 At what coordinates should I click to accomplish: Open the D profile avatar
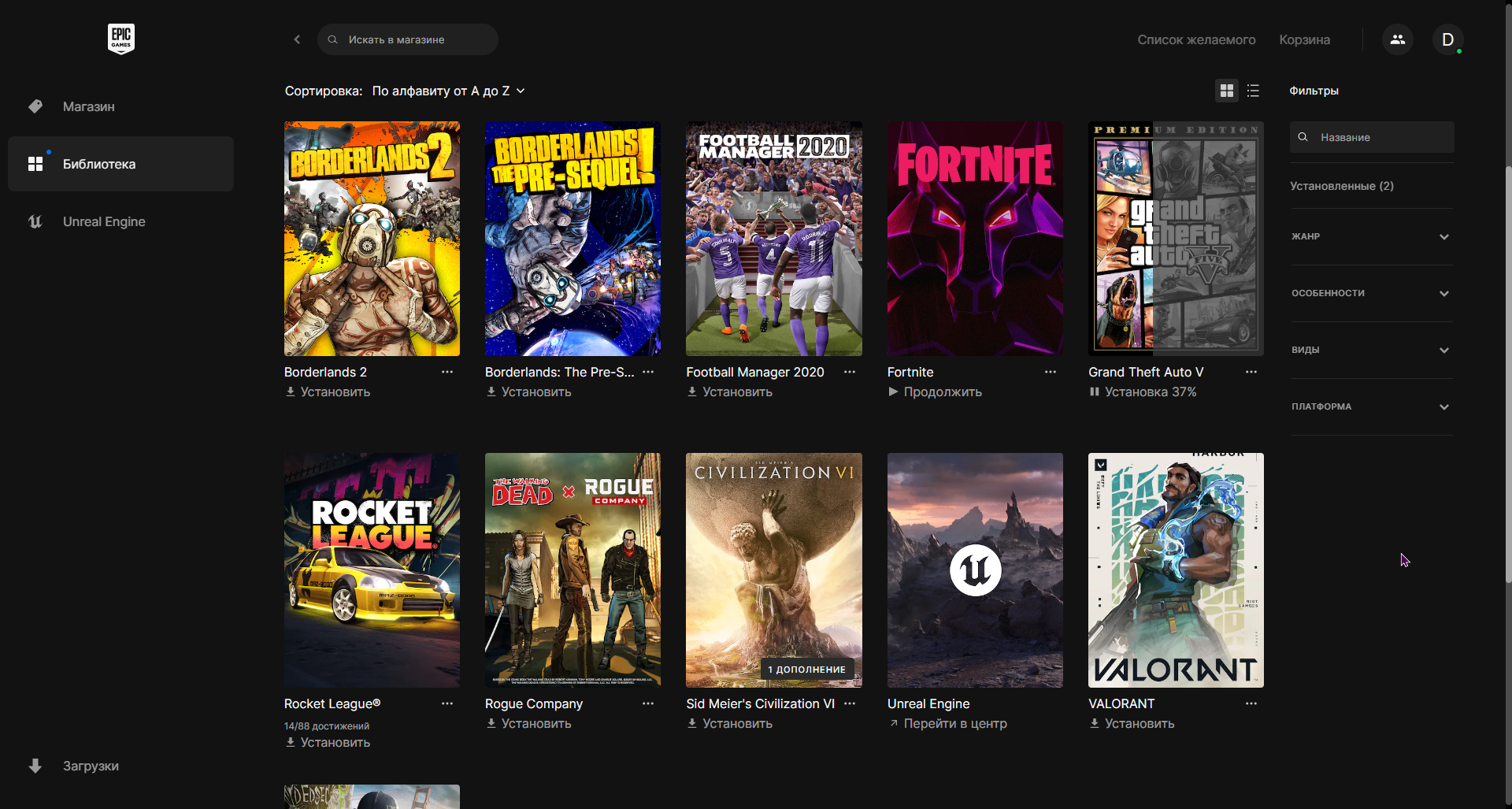point(1447,39)
